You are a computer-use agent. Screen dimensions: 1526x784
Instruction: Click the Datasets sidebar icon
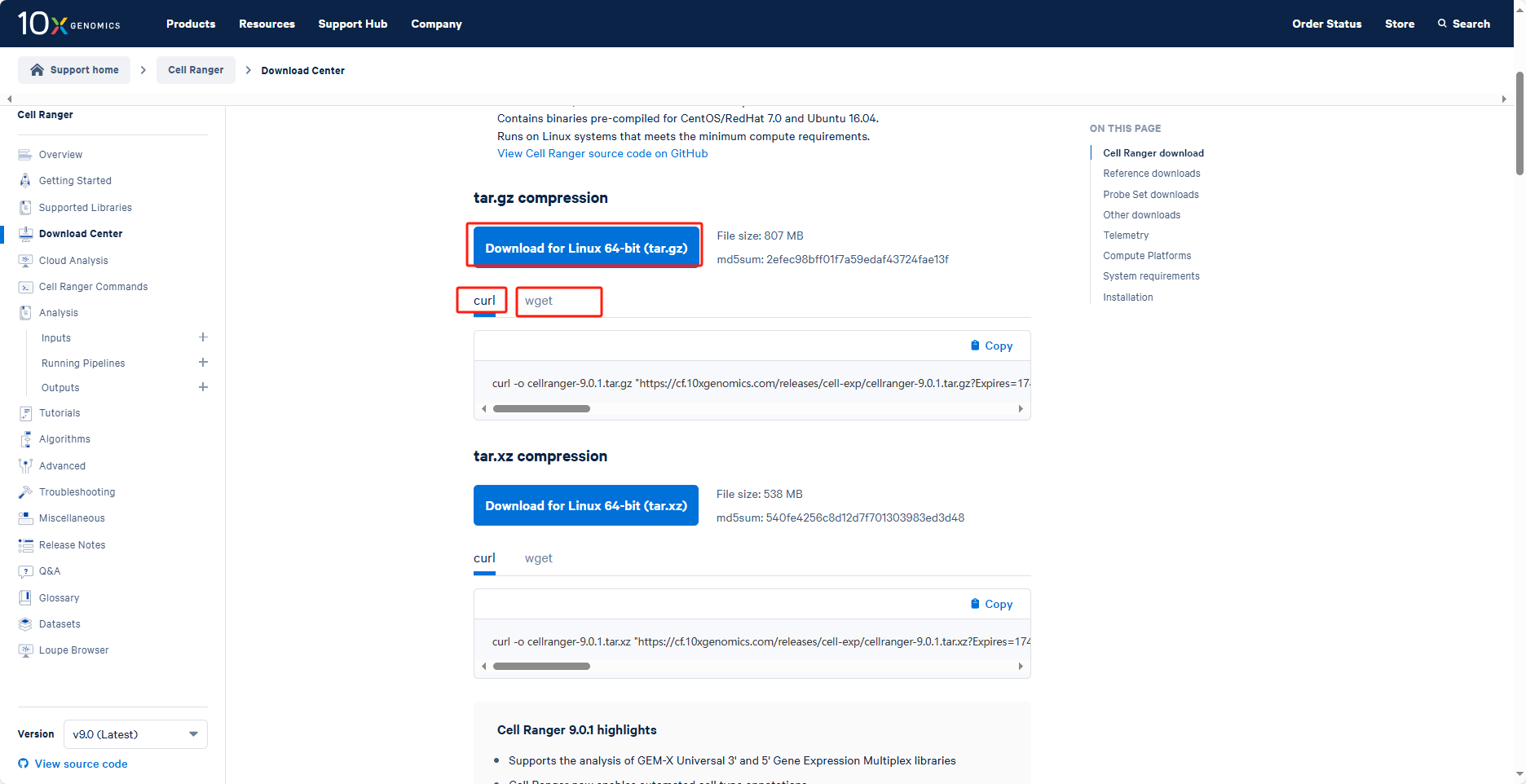(25, 624)
